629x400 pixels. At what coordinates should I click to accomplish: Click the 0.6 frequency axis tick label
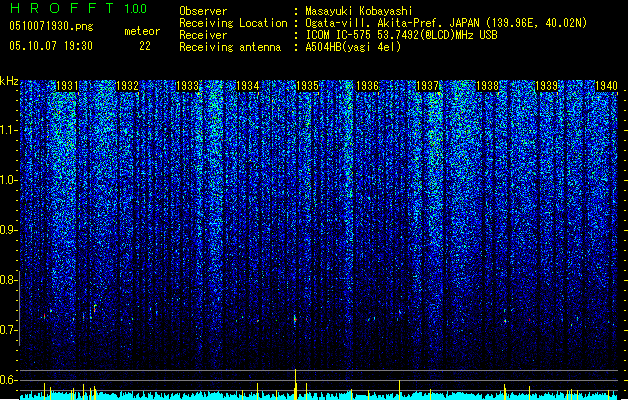(9, 380)
